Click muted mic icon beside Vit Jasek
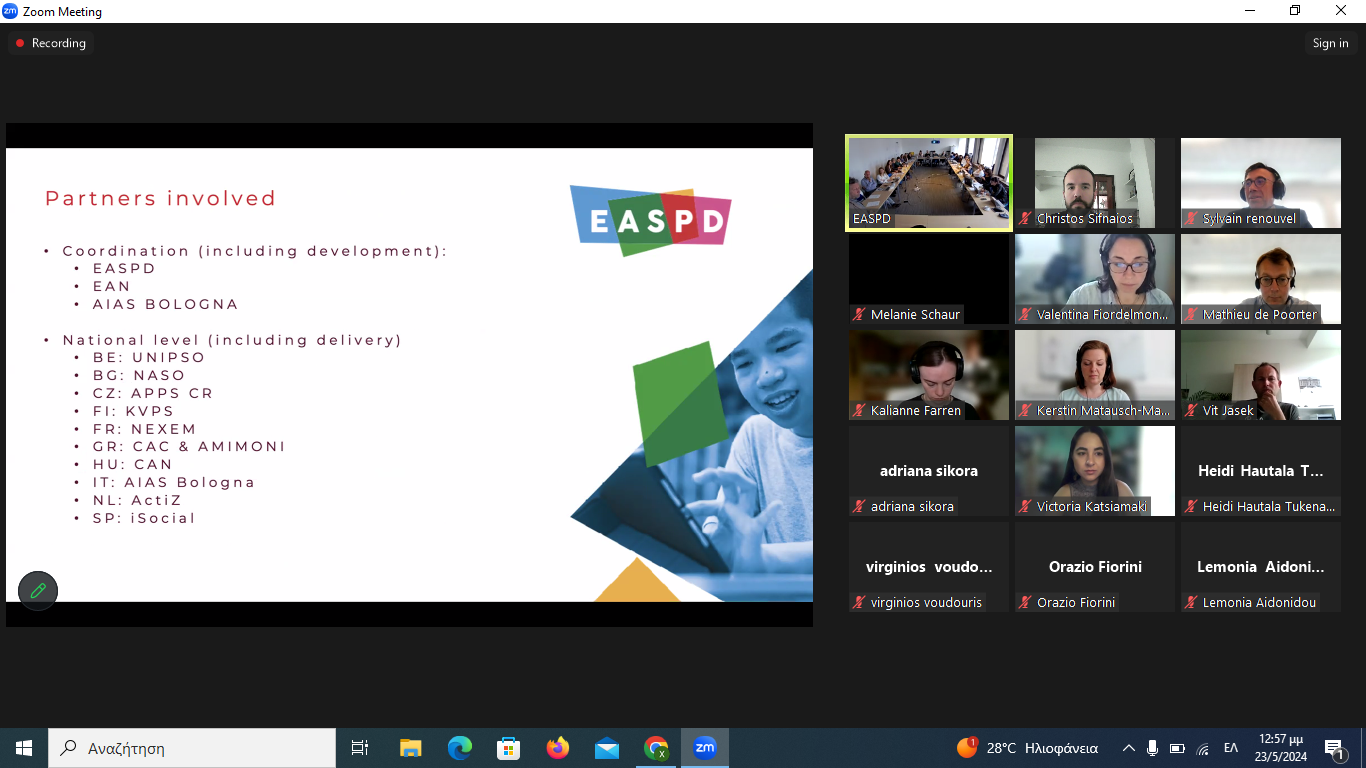This screenshot has height=768, width=1366. (1191, 410)
